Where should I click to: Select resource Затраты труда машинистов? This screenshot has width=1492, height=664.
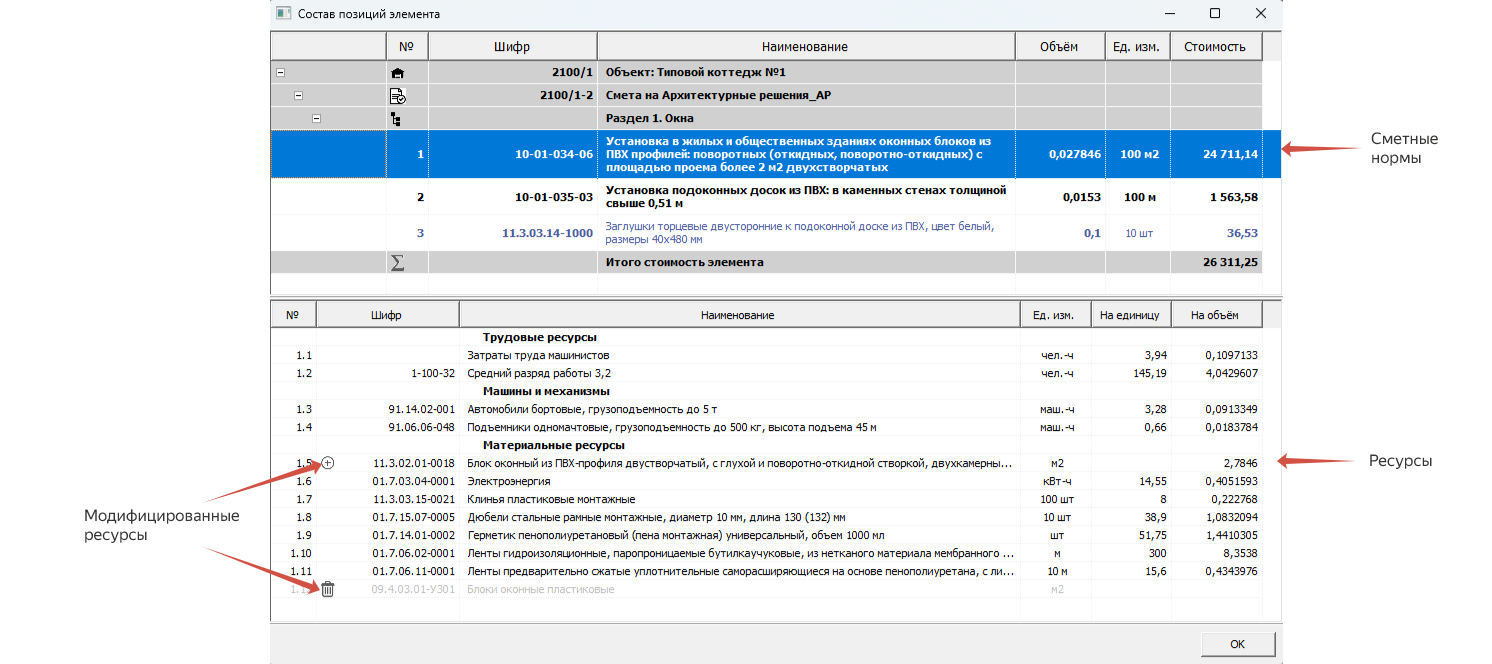[x=766, y=355]
